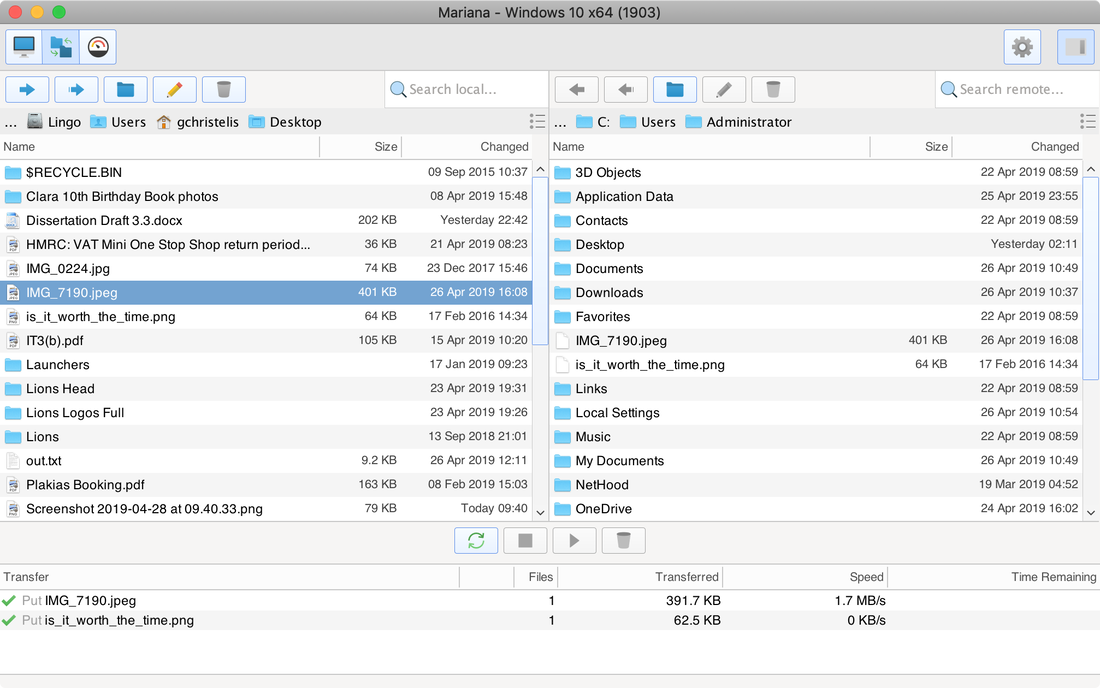Select Administrator in the remote breadcrumb
Image resolution: width=1100 pixels, height=688 pixels.
coord(738,122)
